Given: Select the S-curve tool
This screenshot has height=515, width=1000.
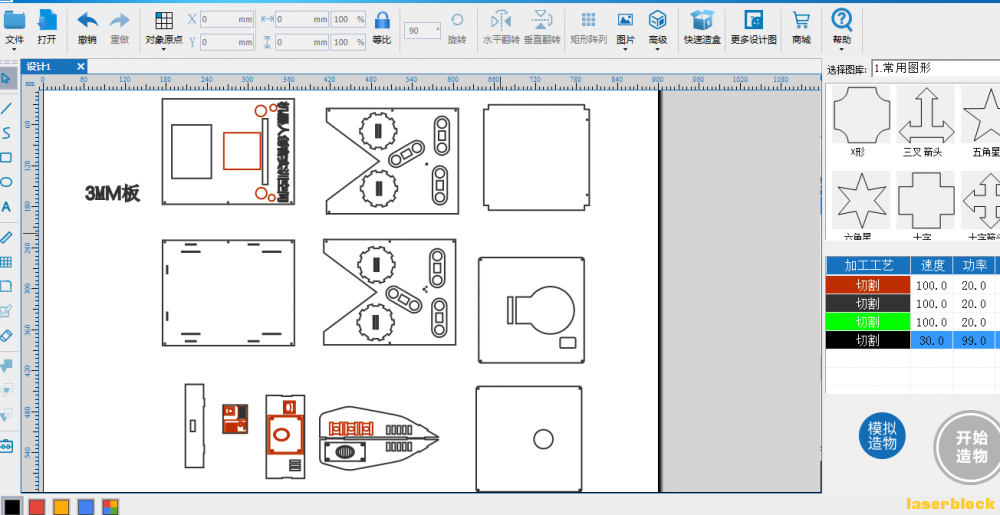Looking at the screenshot, I should point(6,133).
